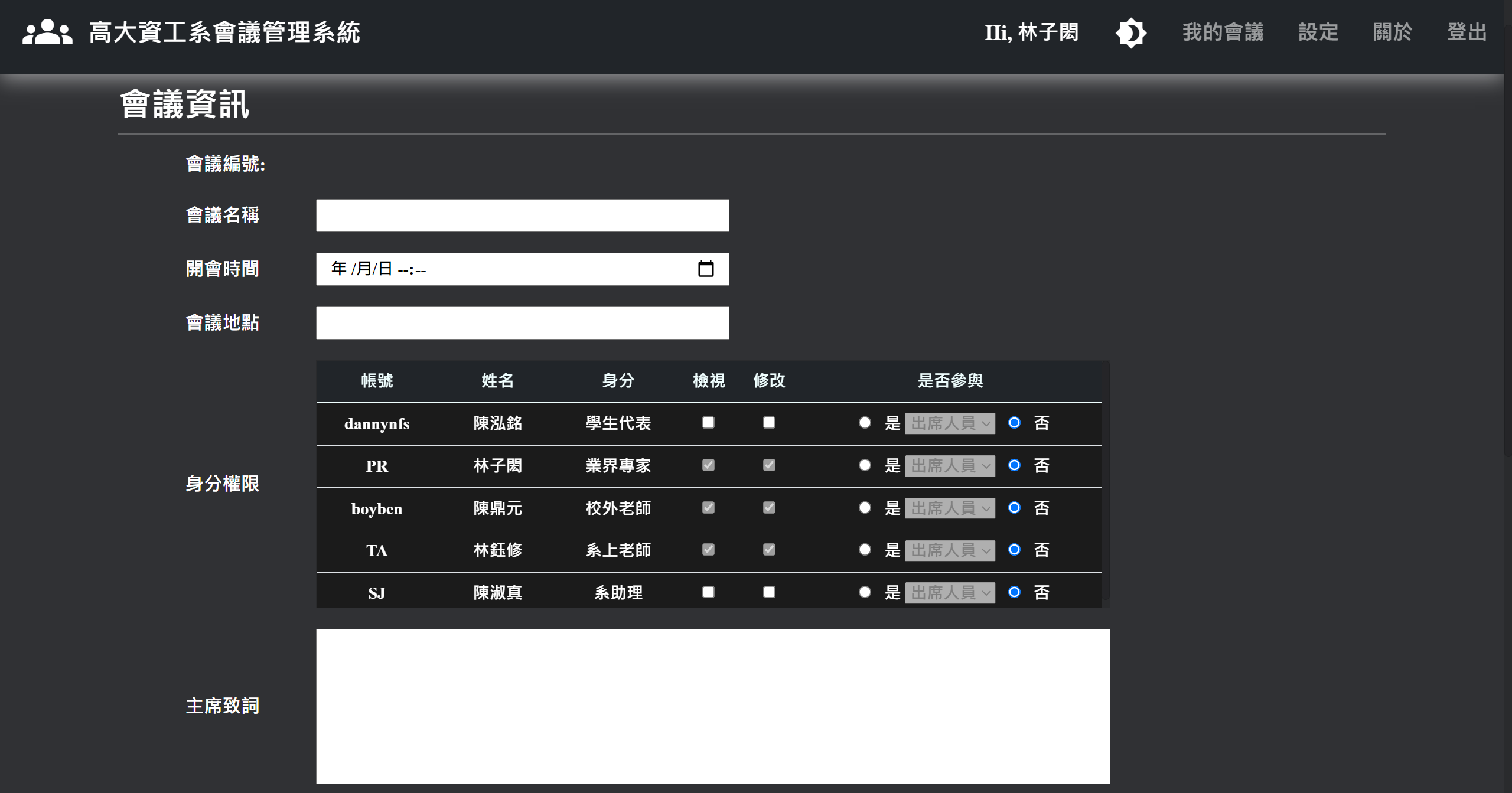The image size is (1512, 793).
Task: Open 出席人員 dropdown in SJ row
Action: pos(950,593)
